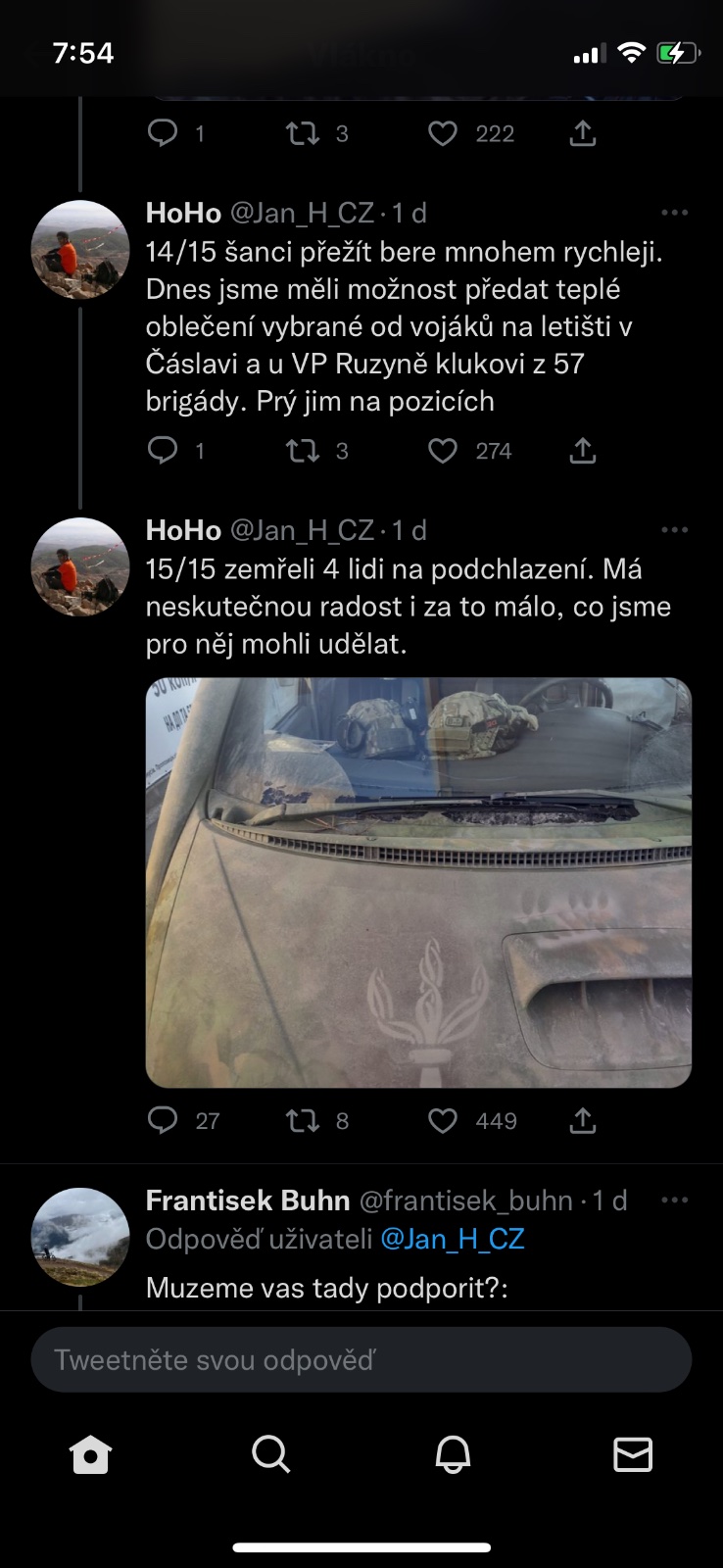Screen dimensions: 723x1568
Task: Open the dusty car hood photo
Action: [x=418, y=882]
